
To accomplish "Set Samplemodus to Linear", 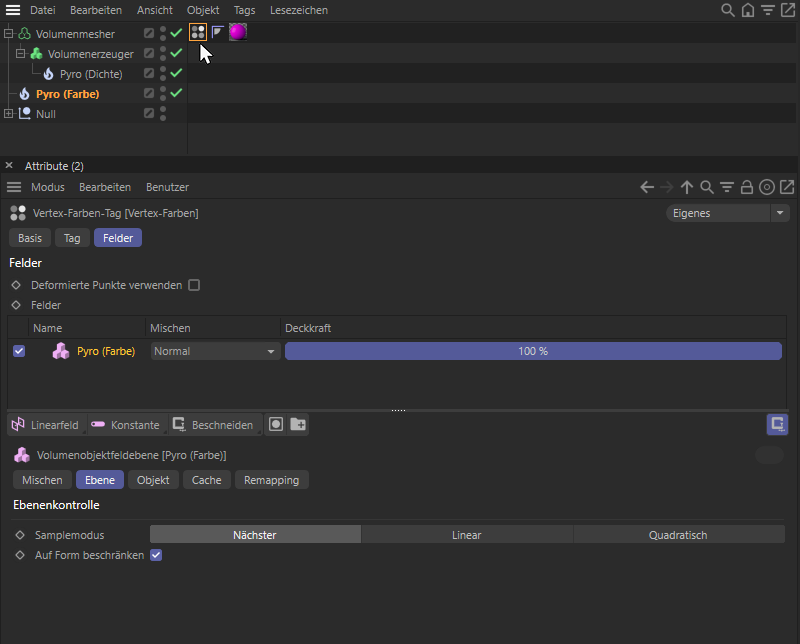I will pos(466,535).
